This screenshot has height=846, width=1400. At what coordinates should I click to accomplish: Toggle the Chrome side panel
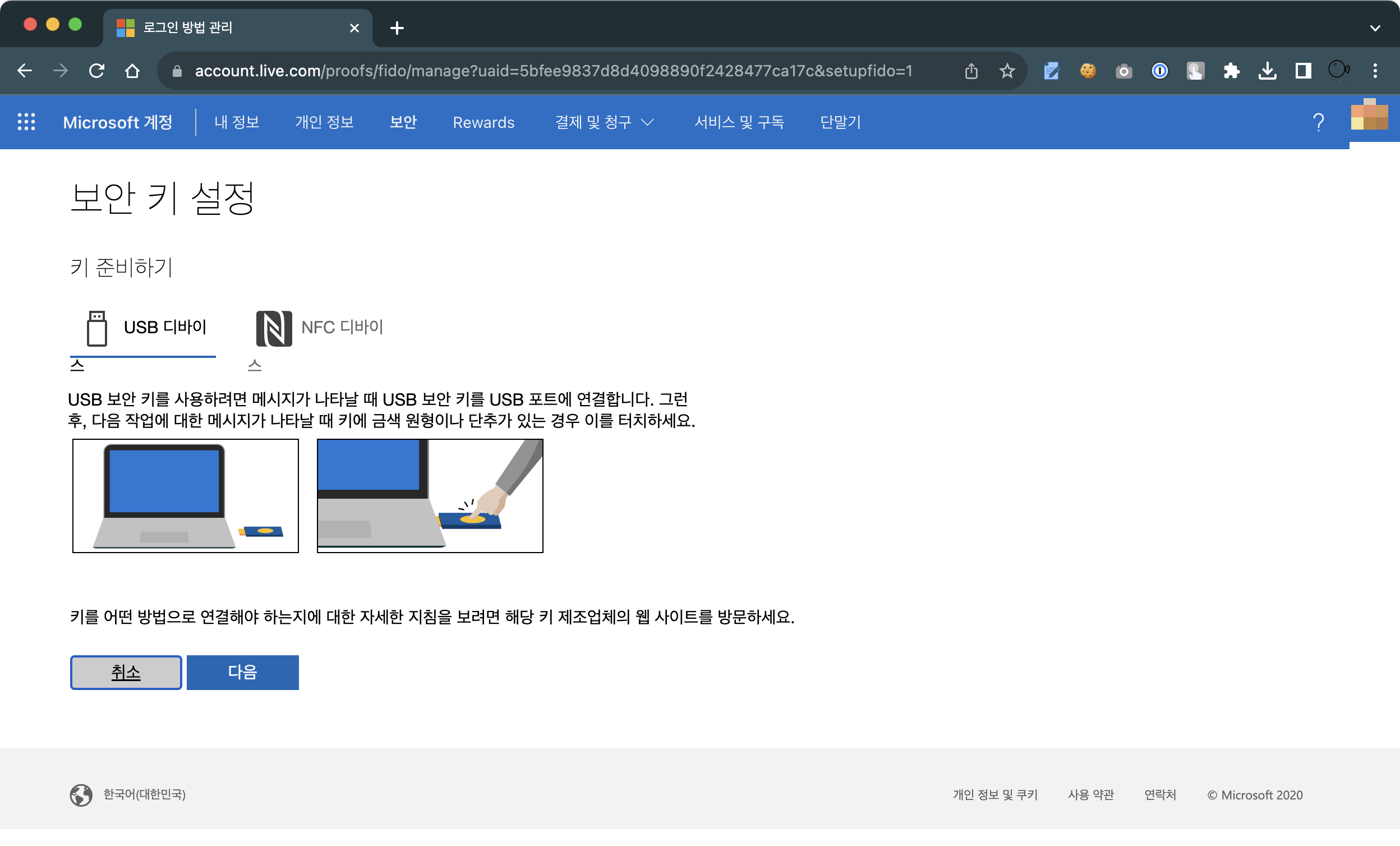click(1303, 71)
